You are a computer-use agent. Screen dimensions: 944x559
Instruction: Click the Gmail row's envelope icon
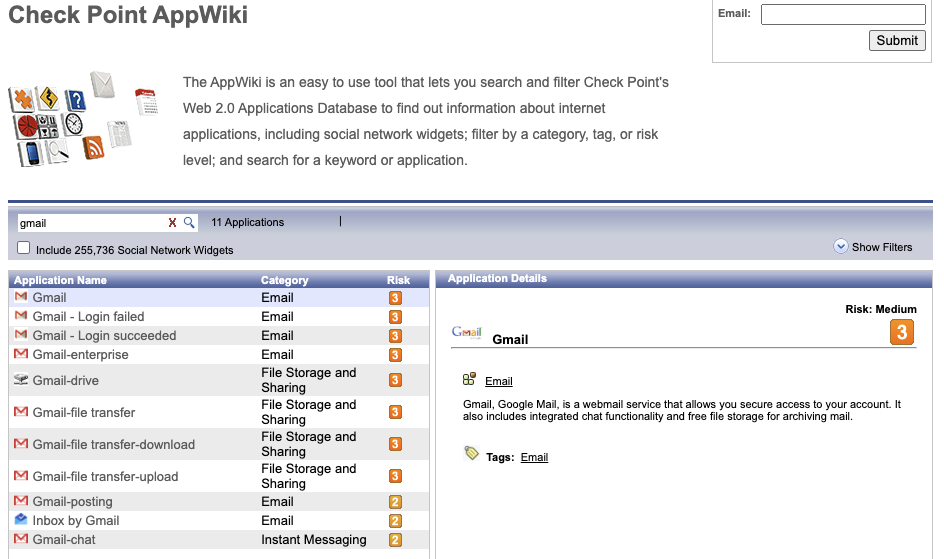(x=21, y=297)
